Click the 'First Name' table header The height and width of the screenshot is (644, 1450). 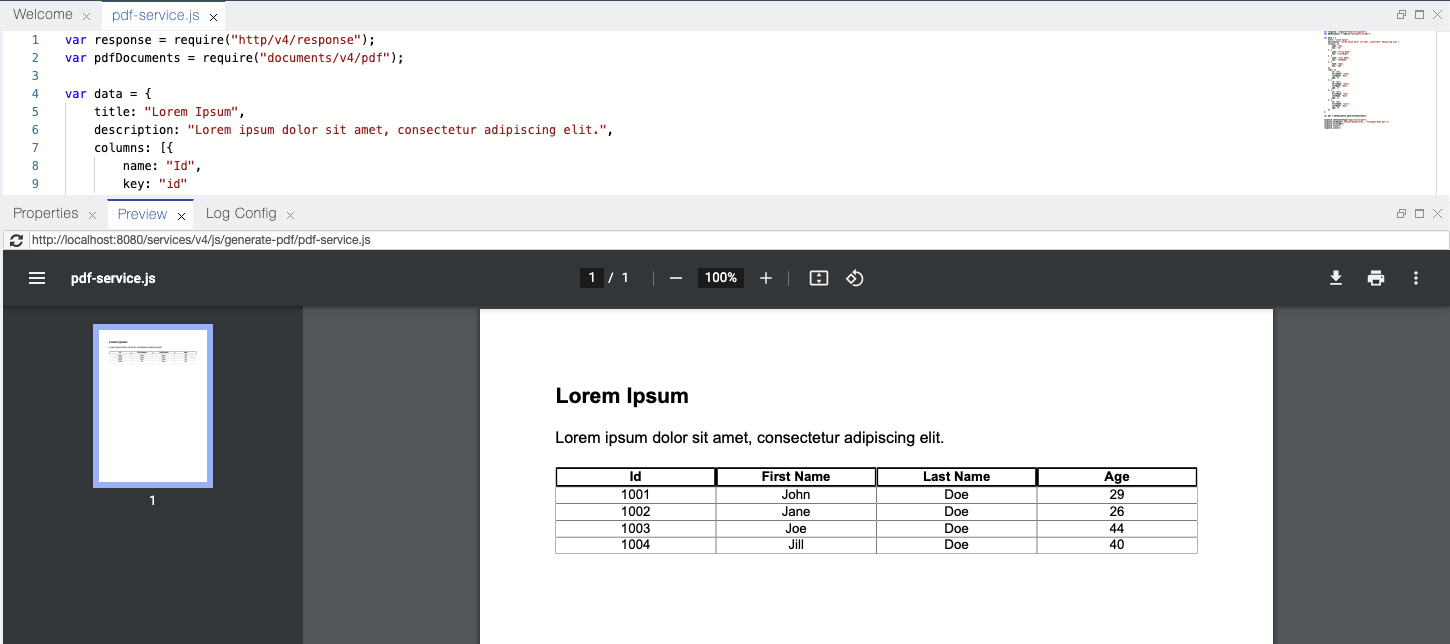(796, 477)
